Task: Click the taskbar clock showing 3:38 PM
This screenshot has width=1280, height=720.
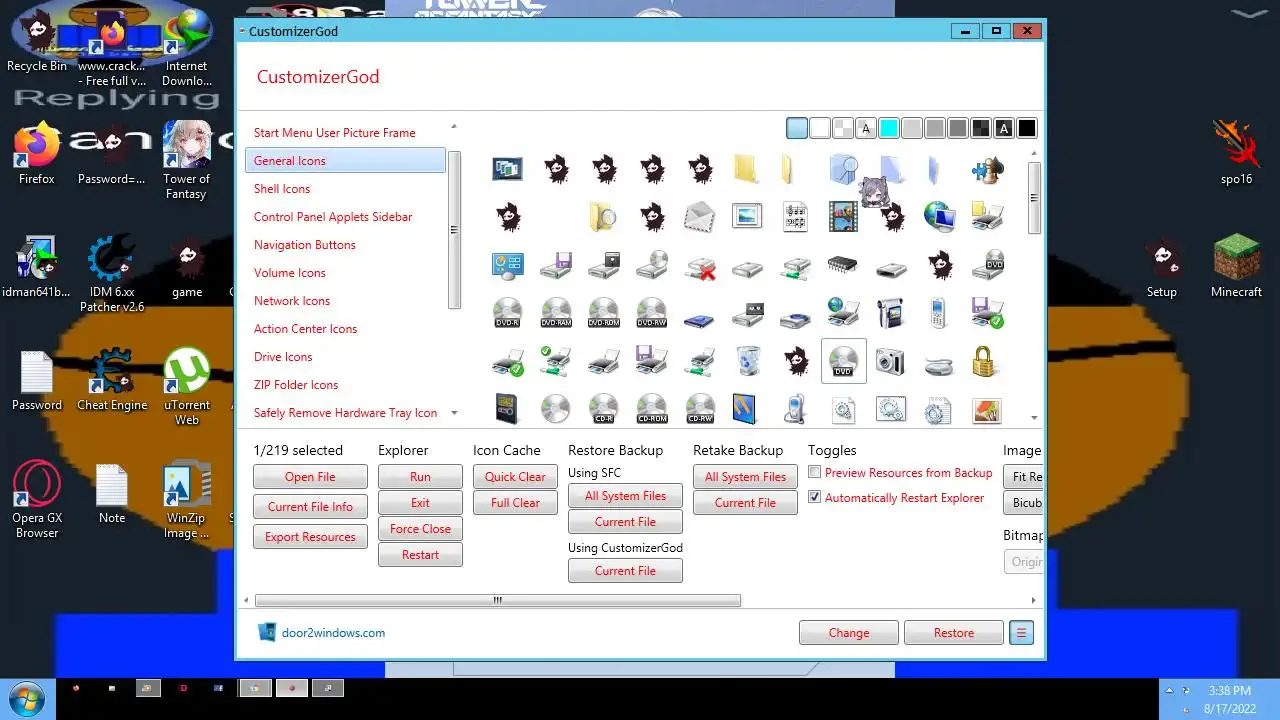Action: pyautogui.click(x=1229, y=691)
